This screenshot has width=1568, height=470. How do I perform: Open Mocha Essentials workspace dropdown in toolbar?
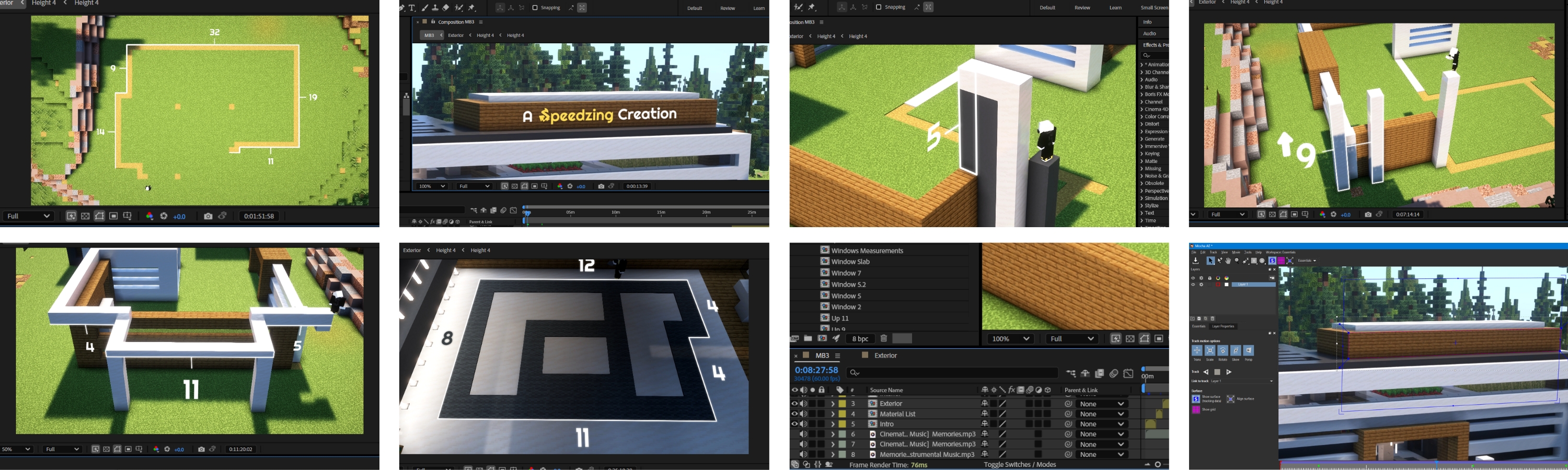[1307, 261]
